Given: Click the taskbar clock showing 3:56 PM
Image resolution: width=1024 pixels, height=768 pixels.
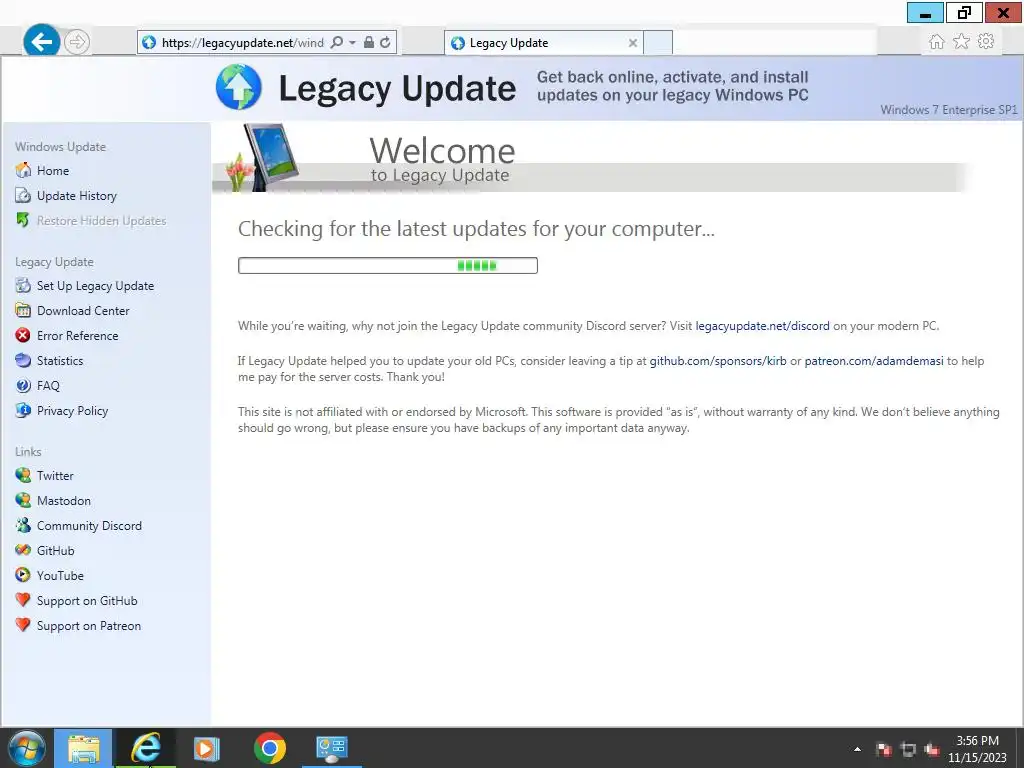Looking at the screenshot, I should (977, 748).
